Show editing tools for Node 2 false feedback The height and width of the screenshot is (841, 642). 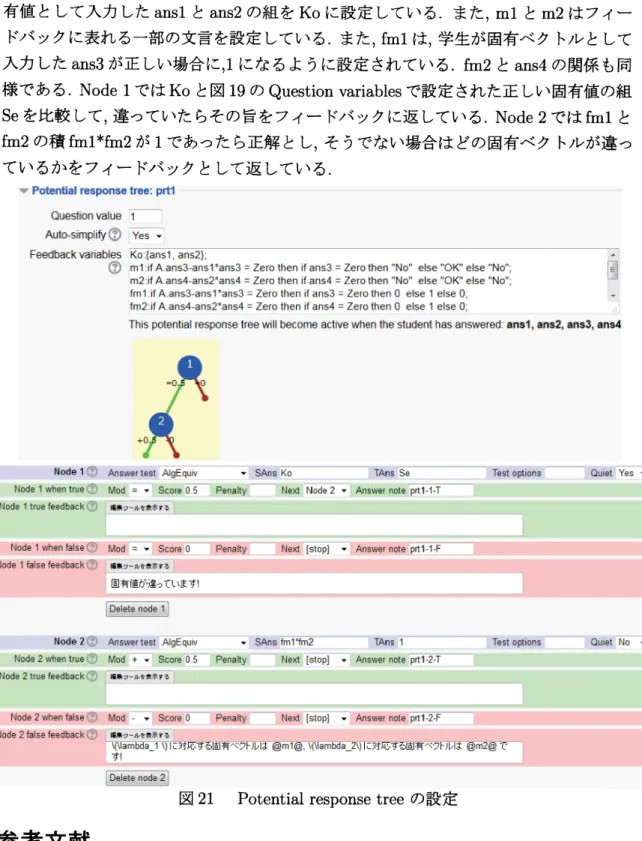coord(139,735)
